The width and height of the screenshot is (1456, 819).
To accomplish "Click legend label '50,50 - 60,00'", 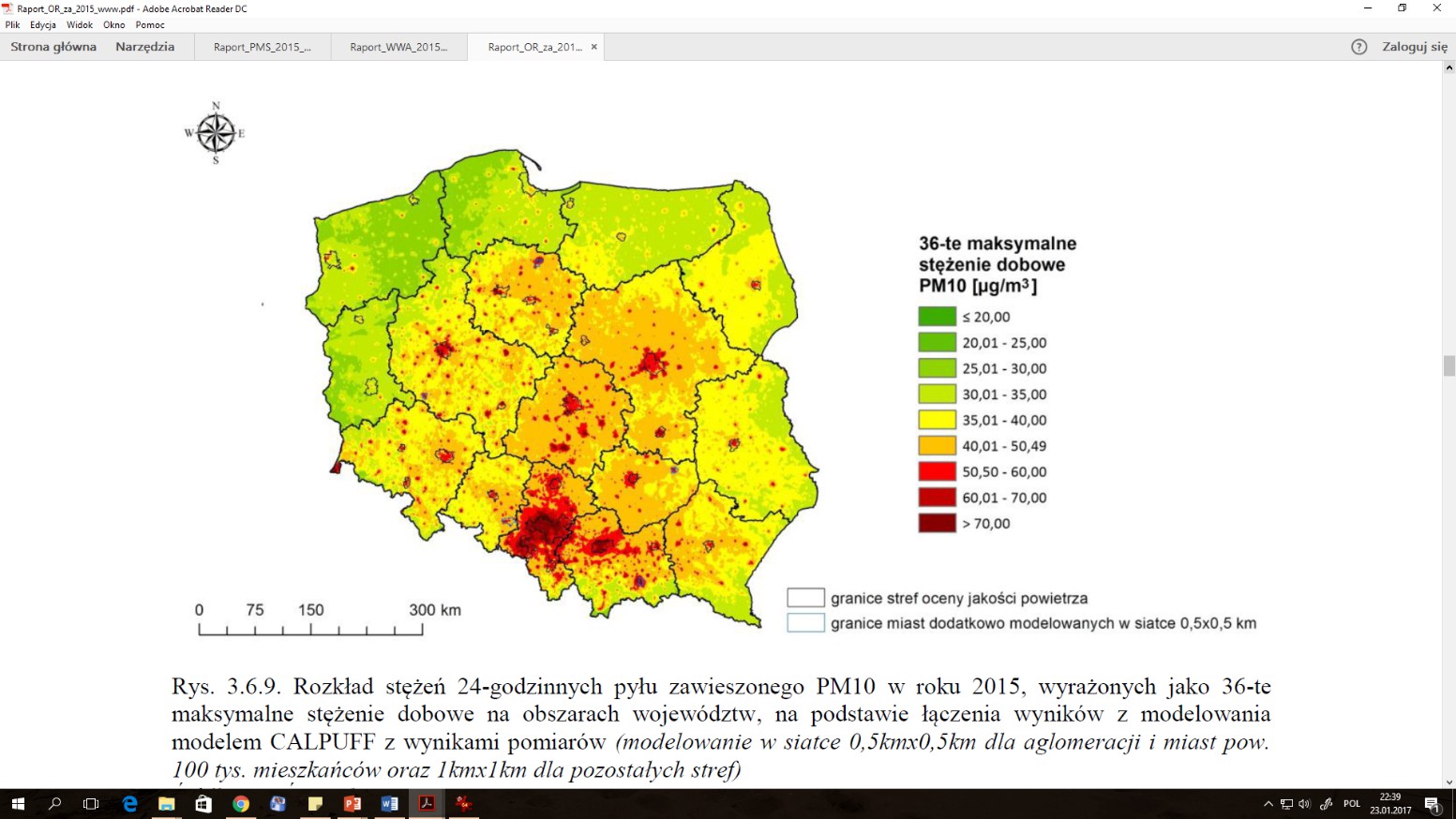I will point(1004,472).
